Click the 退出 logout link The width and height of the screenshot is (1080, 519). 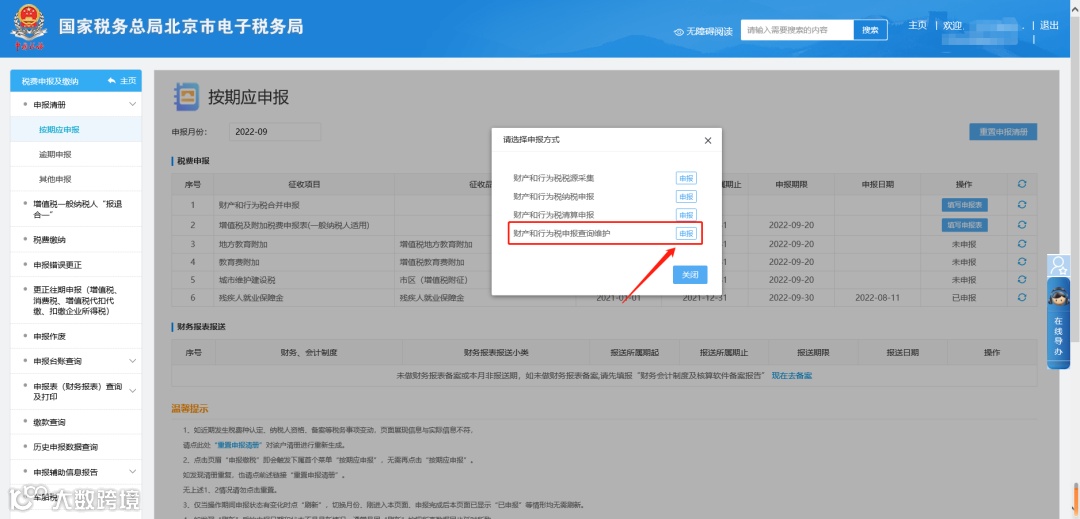(x=1049, y=25)
